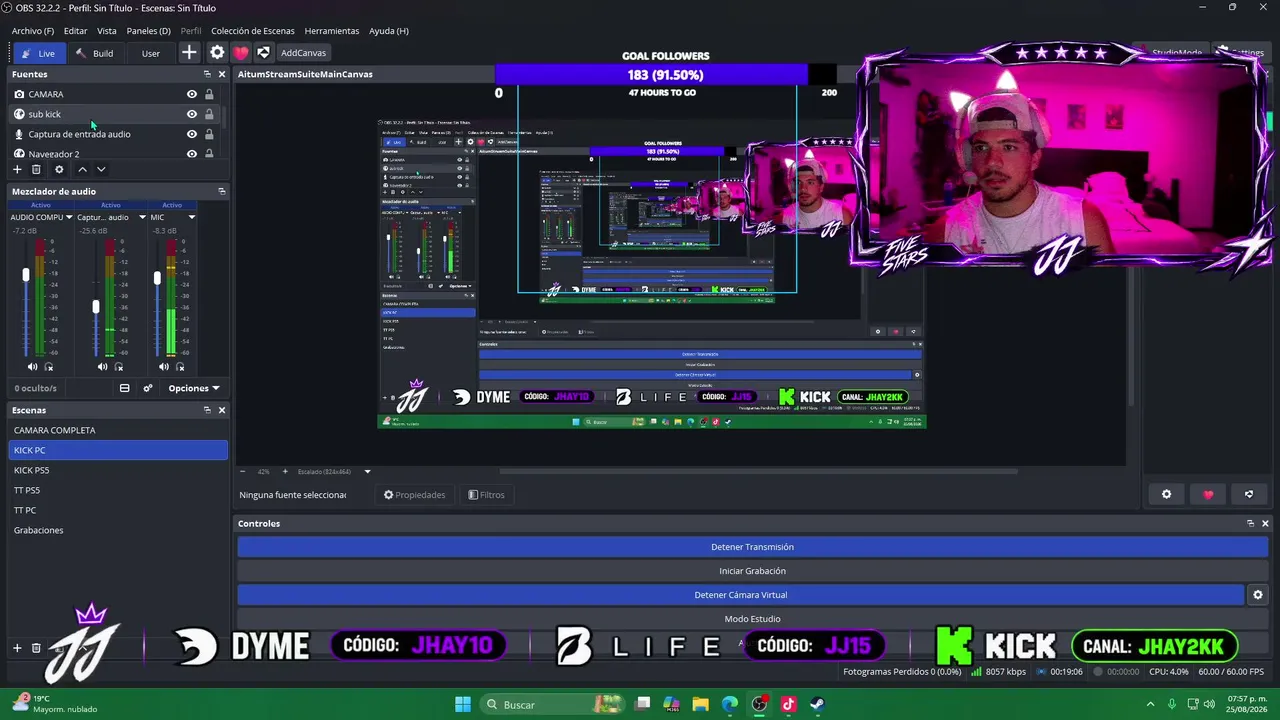Image resolution: width=1280 pixels, height=720 pixels.
Task: Toggle visibility of sub kick source
Action: [192, 114]
